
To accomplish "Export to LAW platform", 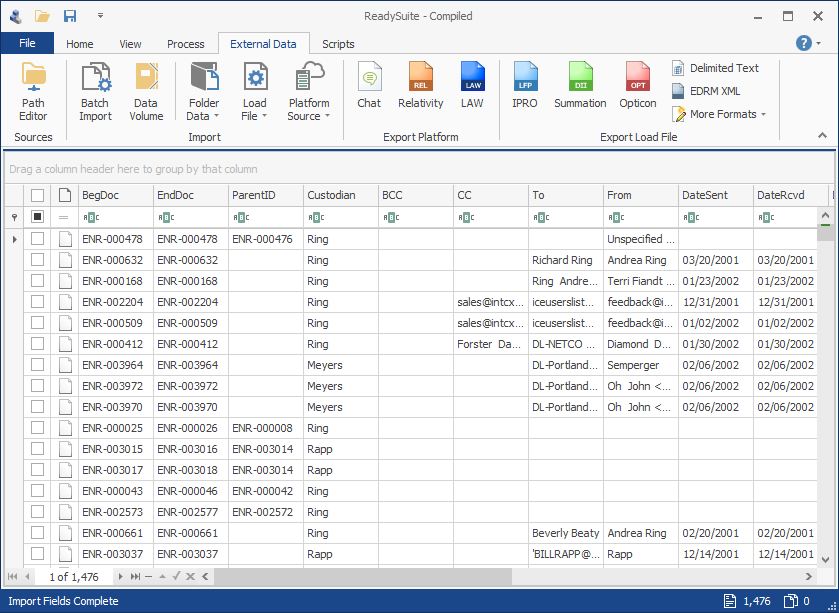I will (x=472, y=86).
